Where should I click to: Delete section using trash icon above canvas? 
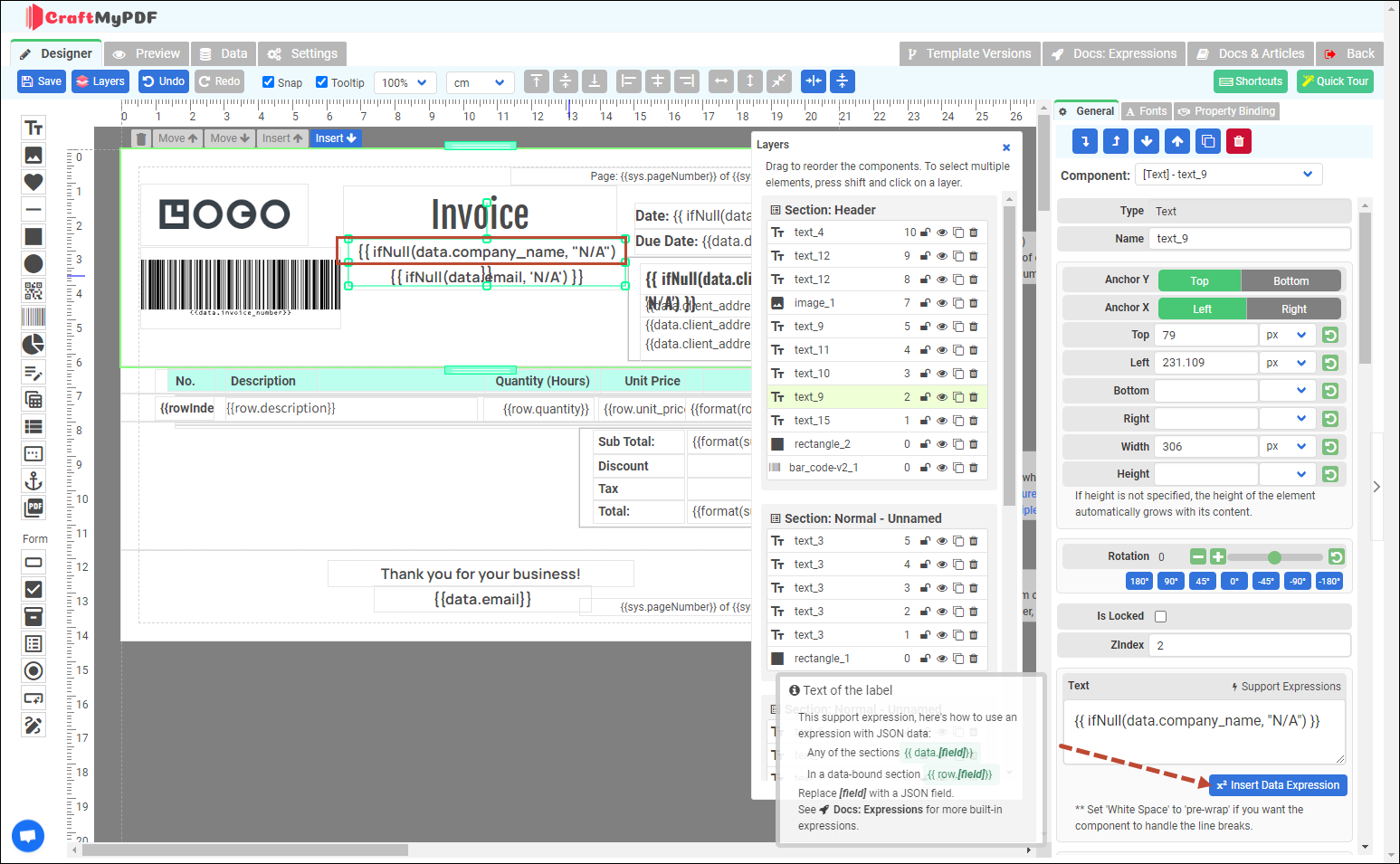click(x=140, y=138)
